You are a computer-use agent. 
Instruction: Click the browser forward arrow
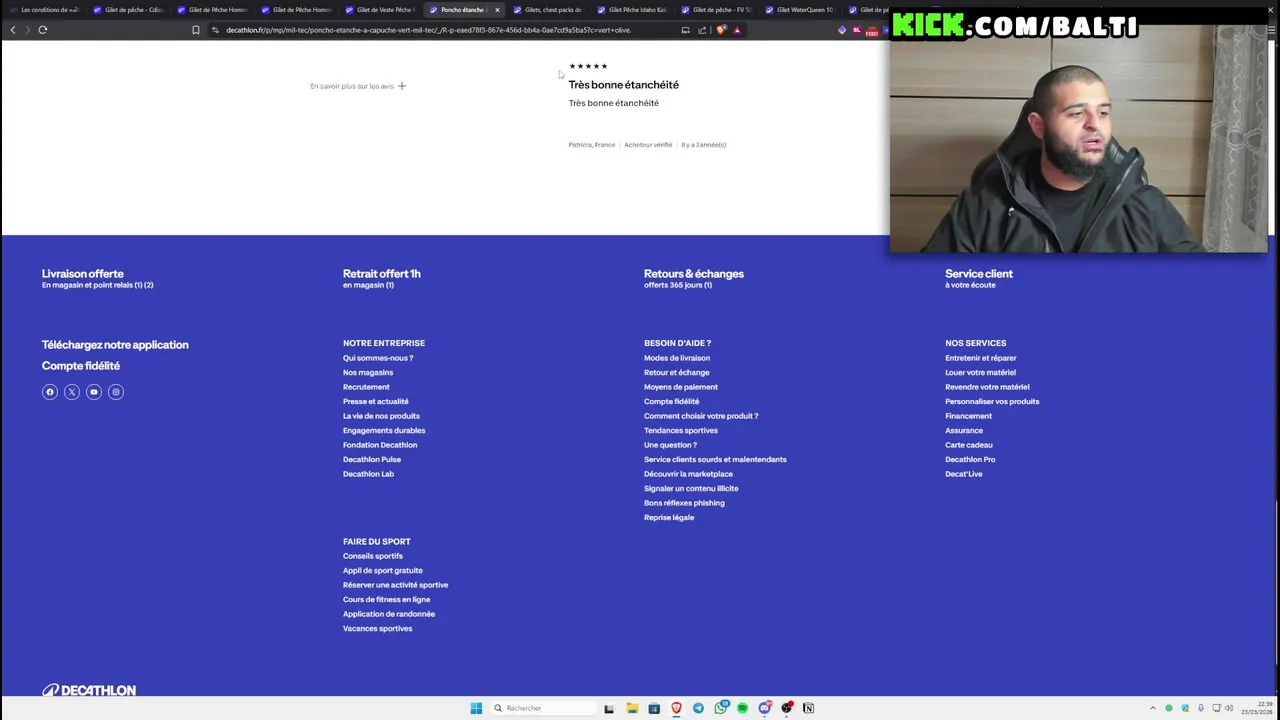(x=27, y=30)
